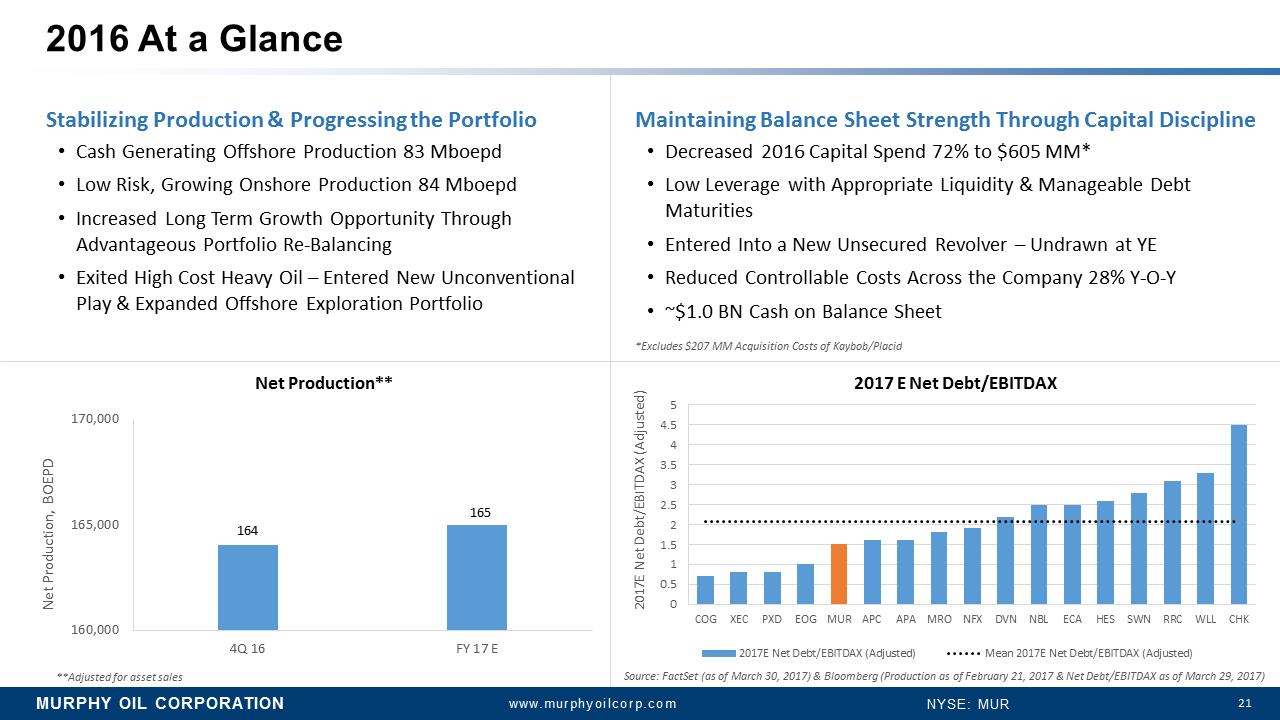Click x-axis label 'SWN'
1280x720 pixels.
coord(1139,620)
